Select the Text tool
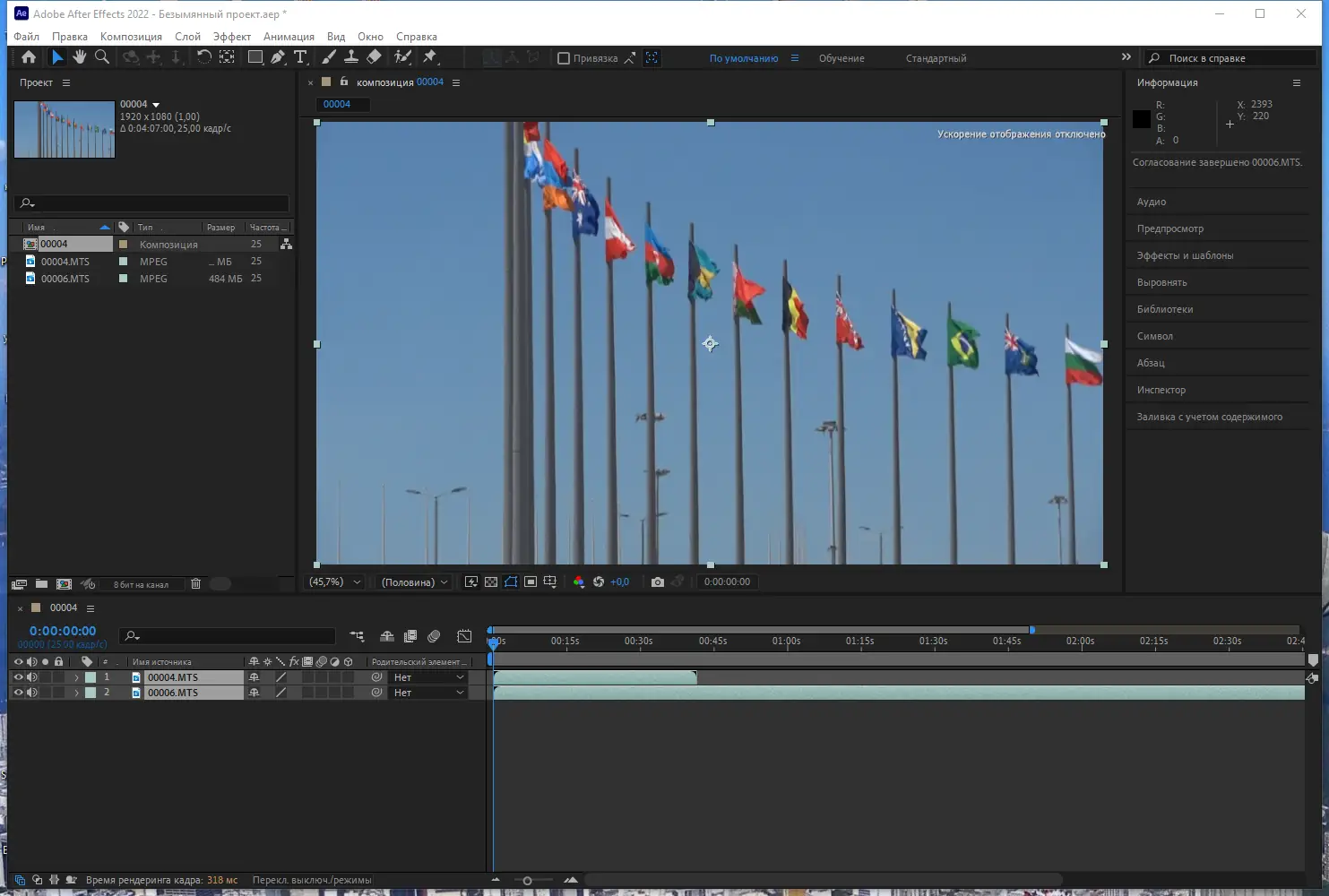 click(x=301, y=56)
